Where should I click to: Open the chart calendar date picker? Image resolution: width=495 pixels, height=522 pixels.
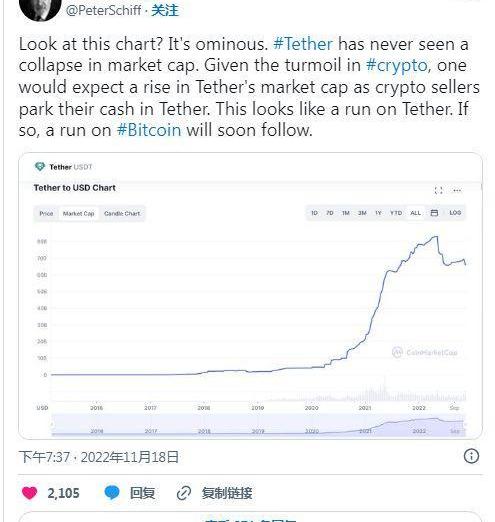click(x=434, y=213)
